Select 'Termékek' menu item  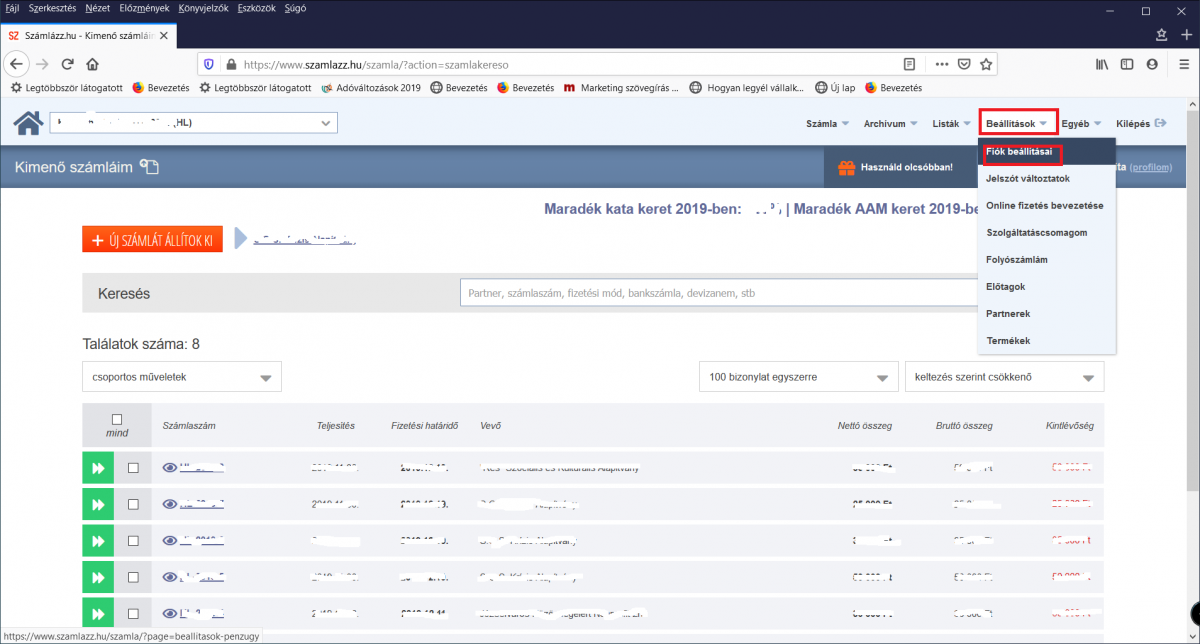[1047, 340]
